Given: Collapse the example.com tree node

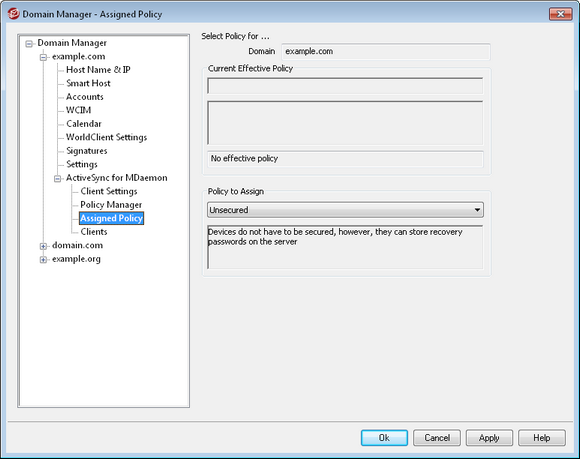Looking at the screenshot, I should (43, 57).
